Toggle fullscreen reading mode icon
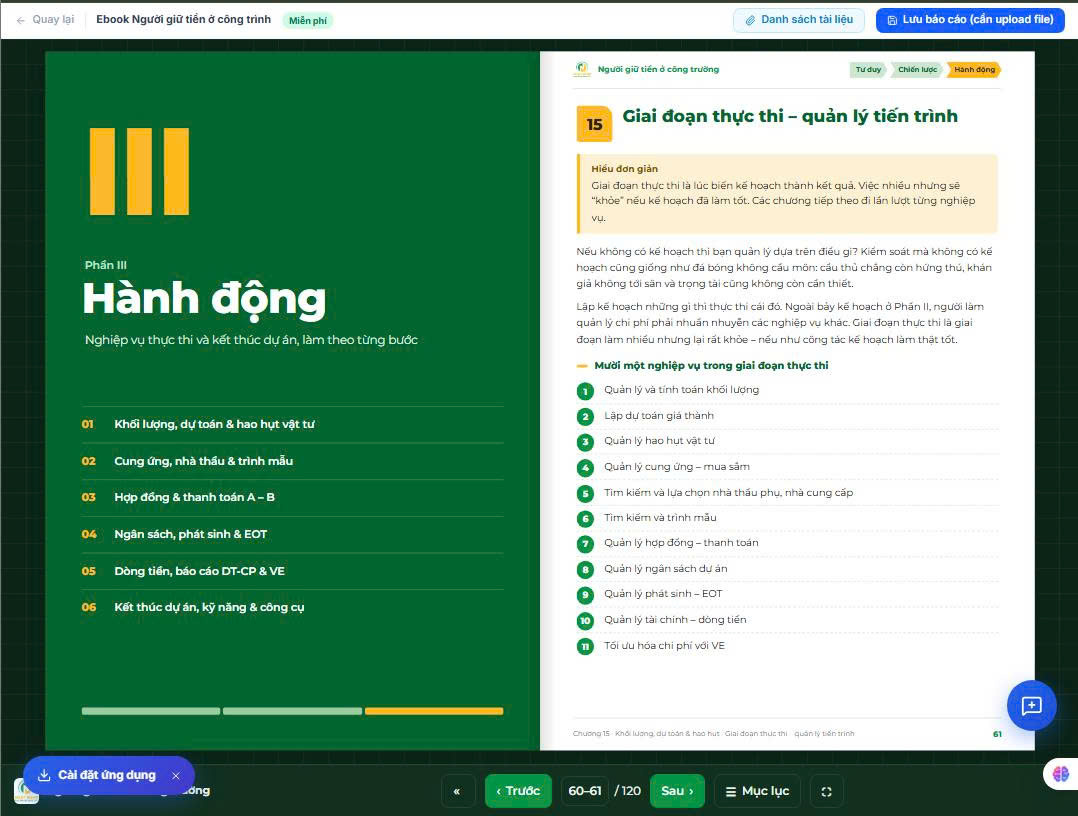The height and width of the screenshot is (816, 1078). click(826, 791)
